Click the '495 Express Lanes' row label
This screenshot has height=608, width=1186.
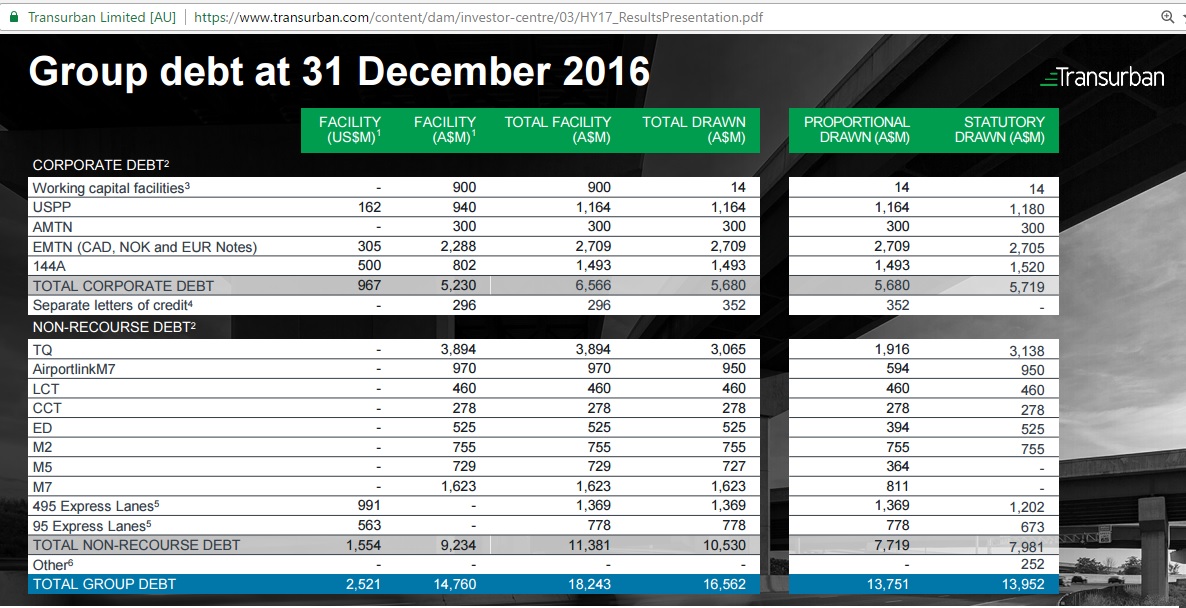[96, 505]
